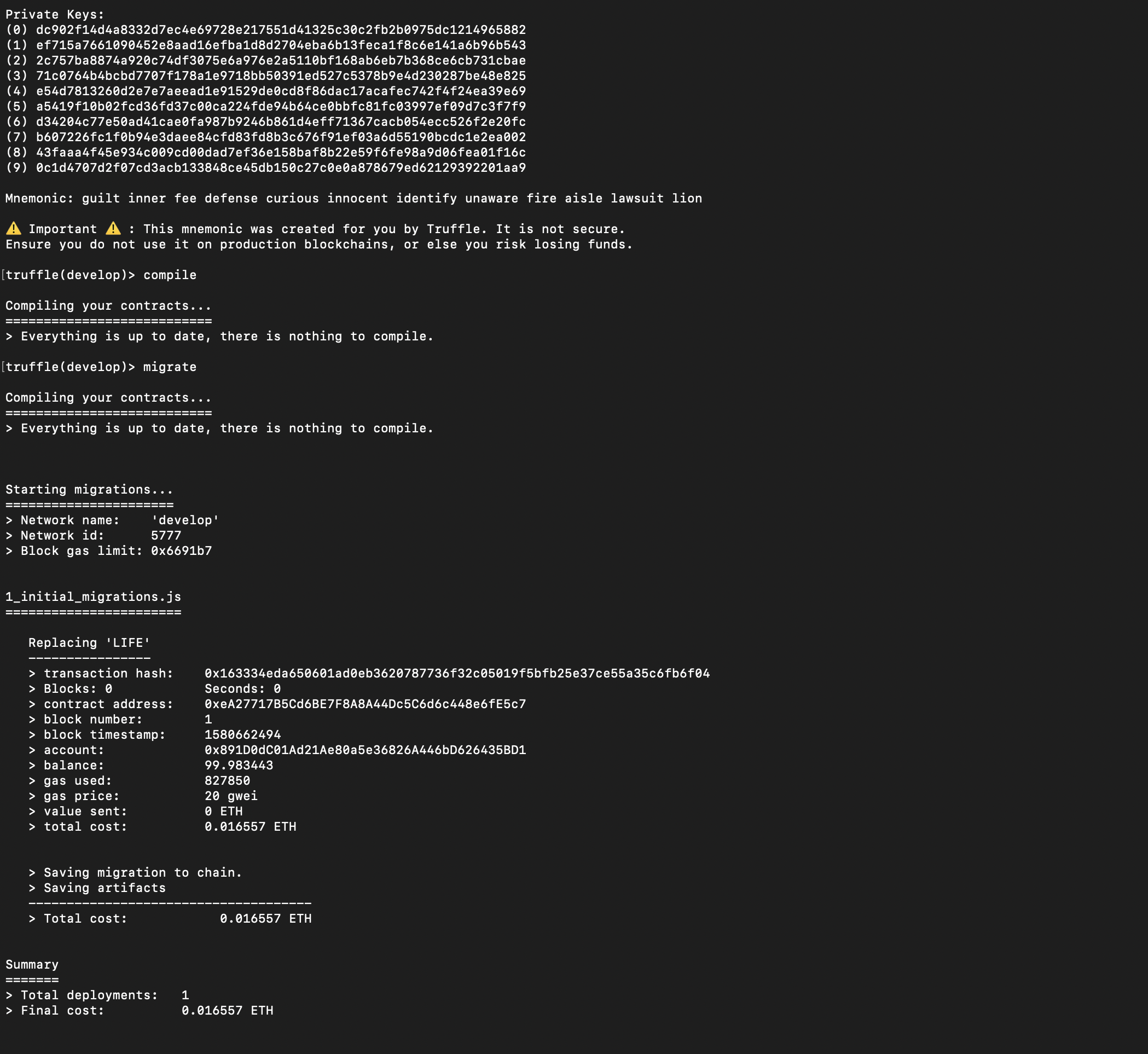Click the 'compile' command text
Viewport: 1148px width, 1054px height.
click(170, 275)
